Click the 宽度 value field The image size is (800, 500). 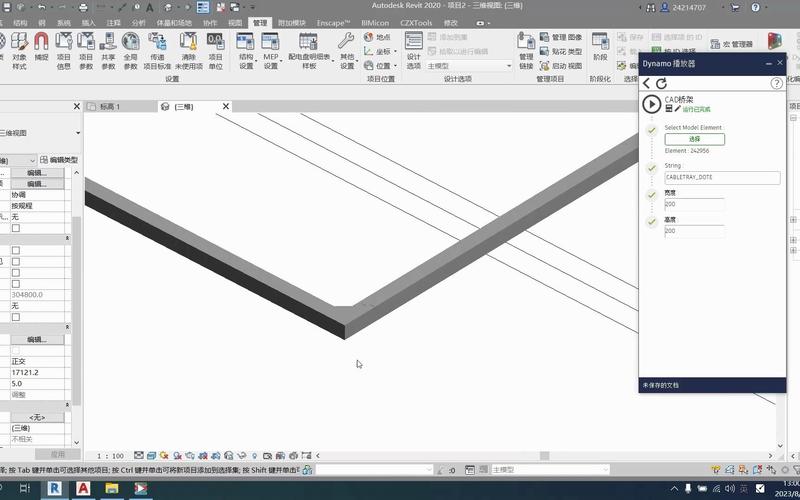[x=694, y=204]
